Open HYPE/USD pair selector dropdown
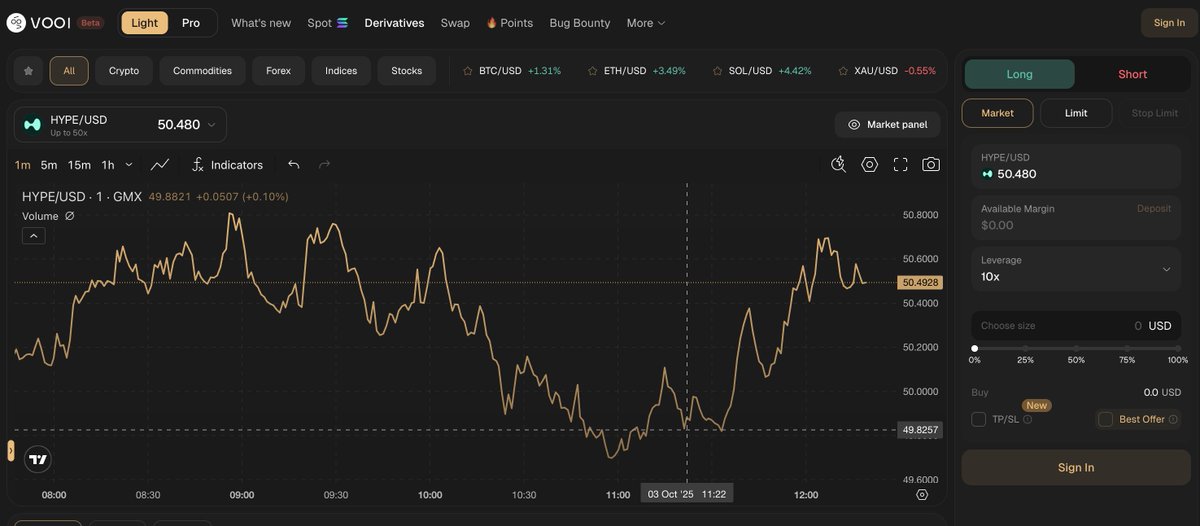 [120, 125]
